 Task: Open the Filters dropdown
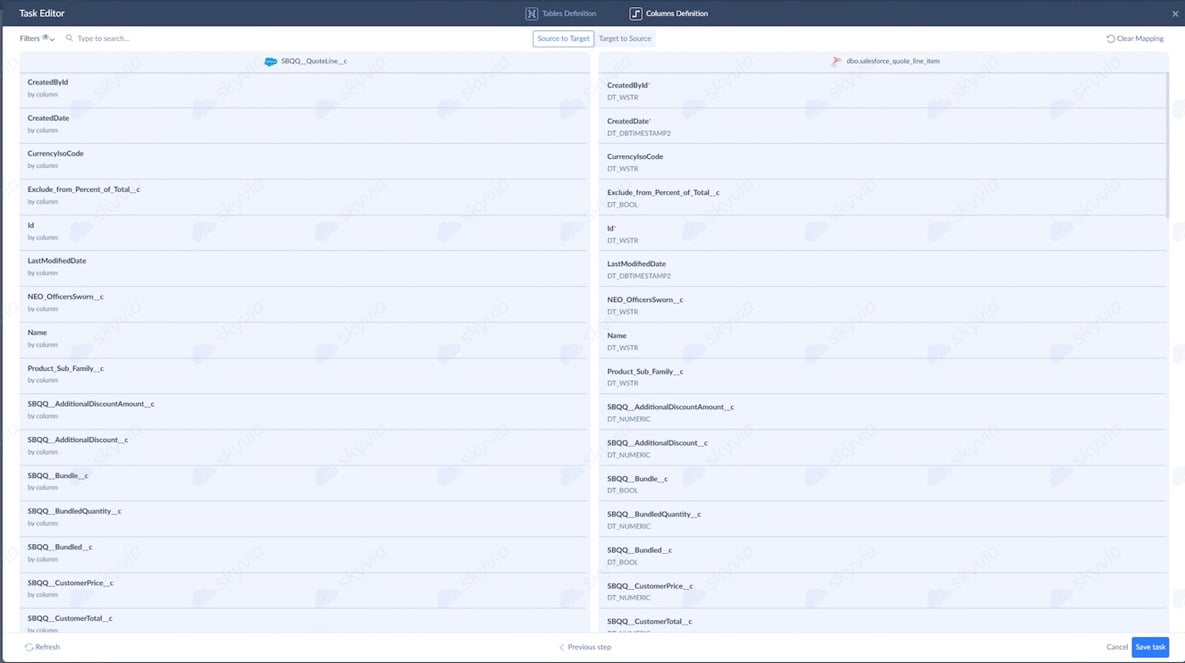coord(36,39)
